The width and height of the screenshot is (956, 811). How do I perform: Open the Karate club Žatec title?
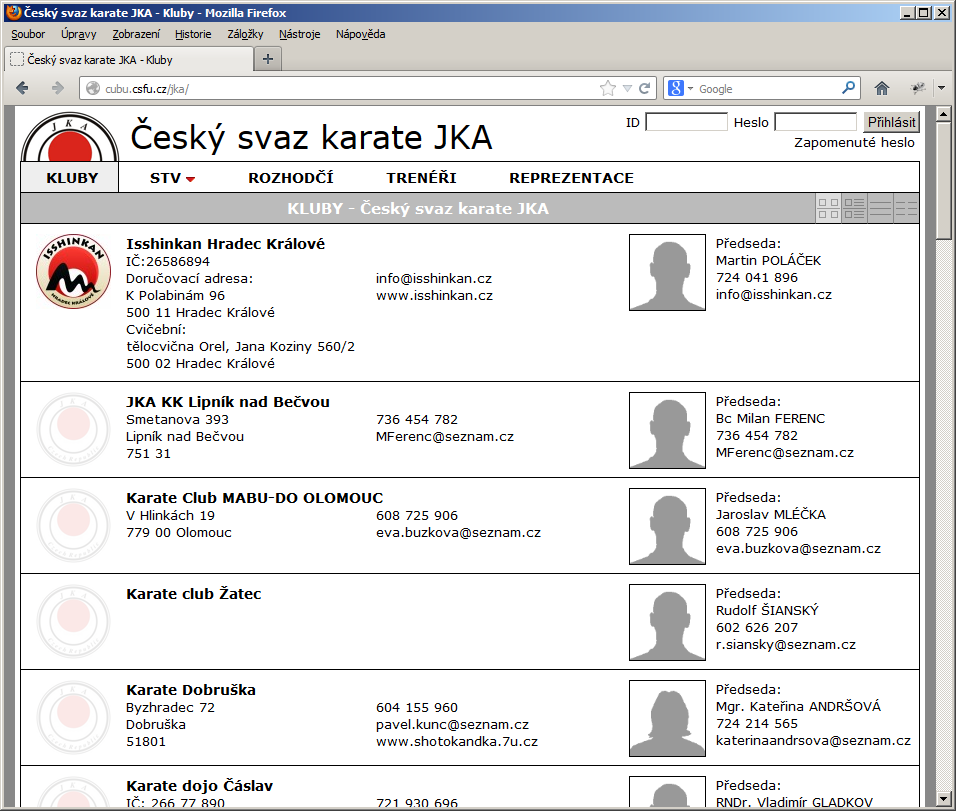(x=194, y=594)
